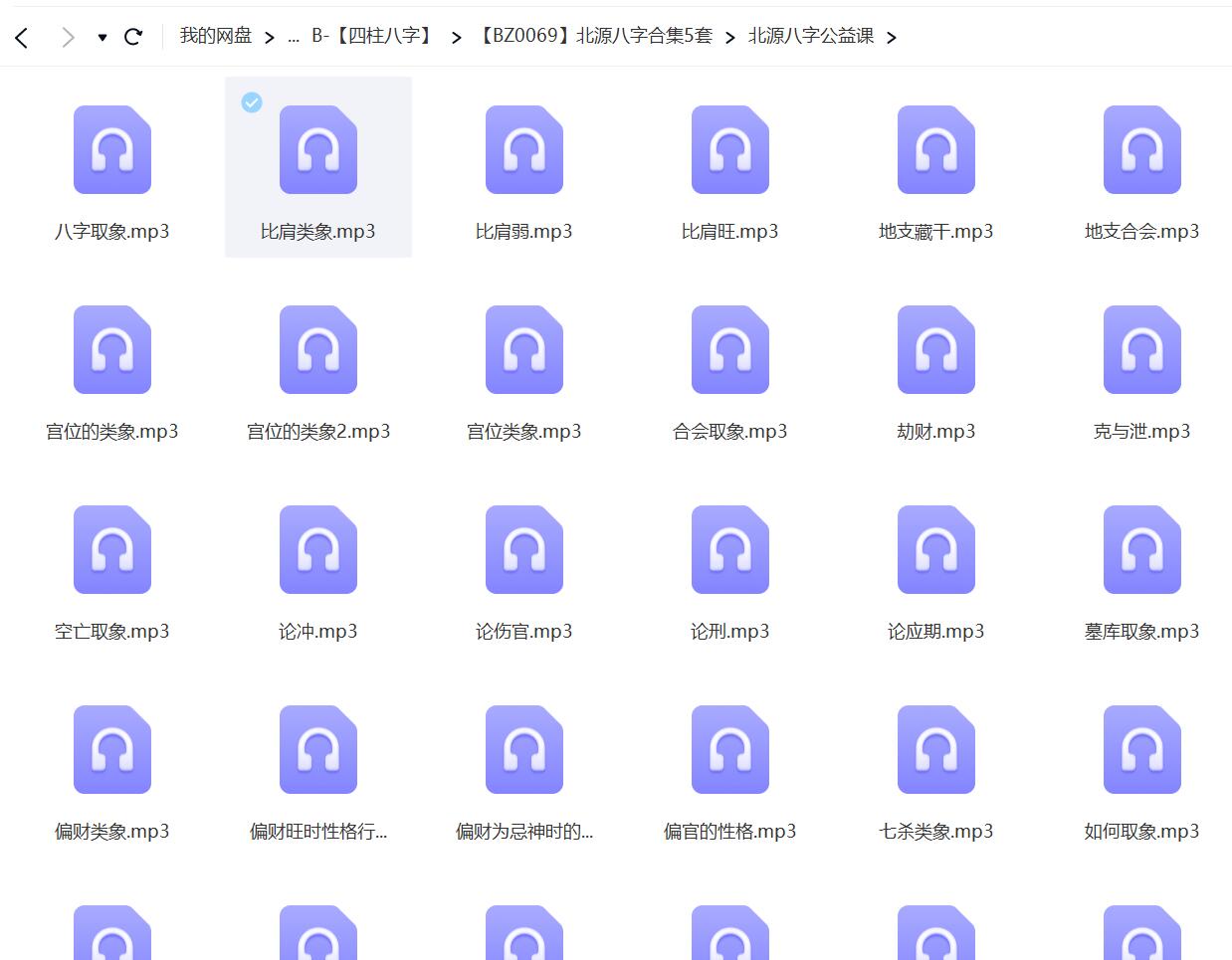The width and height of the screenshot is (1232, 960).
Task: Open the navigation history dropdown arrow
Action: (102, 38)
